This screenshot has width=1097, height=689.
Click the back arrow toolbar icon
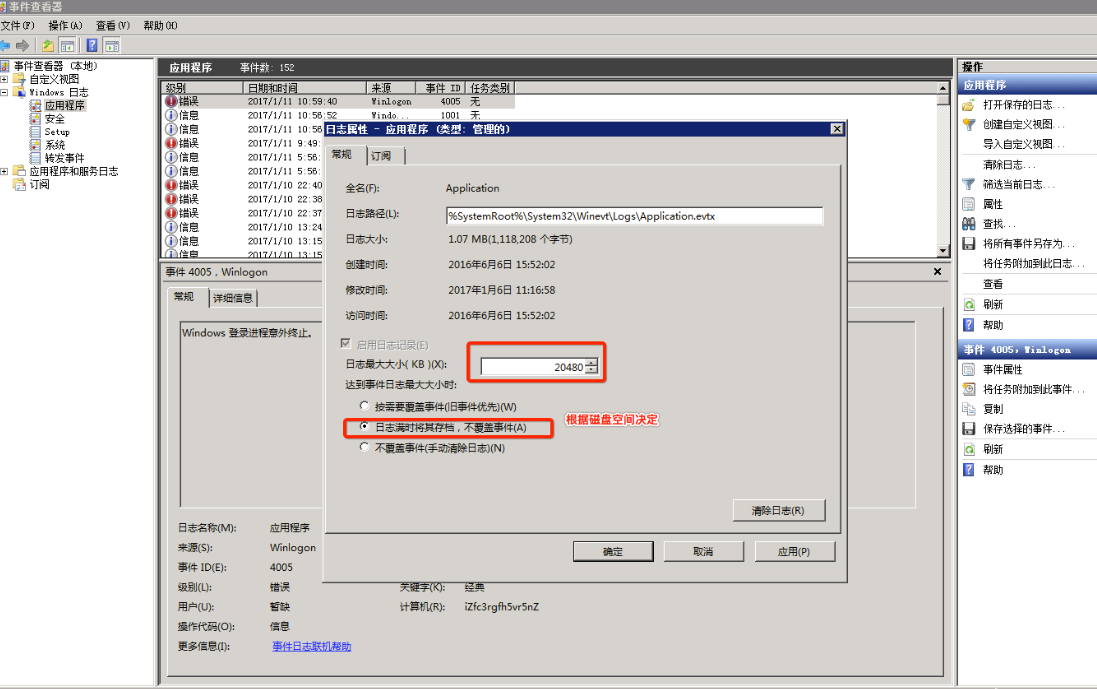[6, 45]
